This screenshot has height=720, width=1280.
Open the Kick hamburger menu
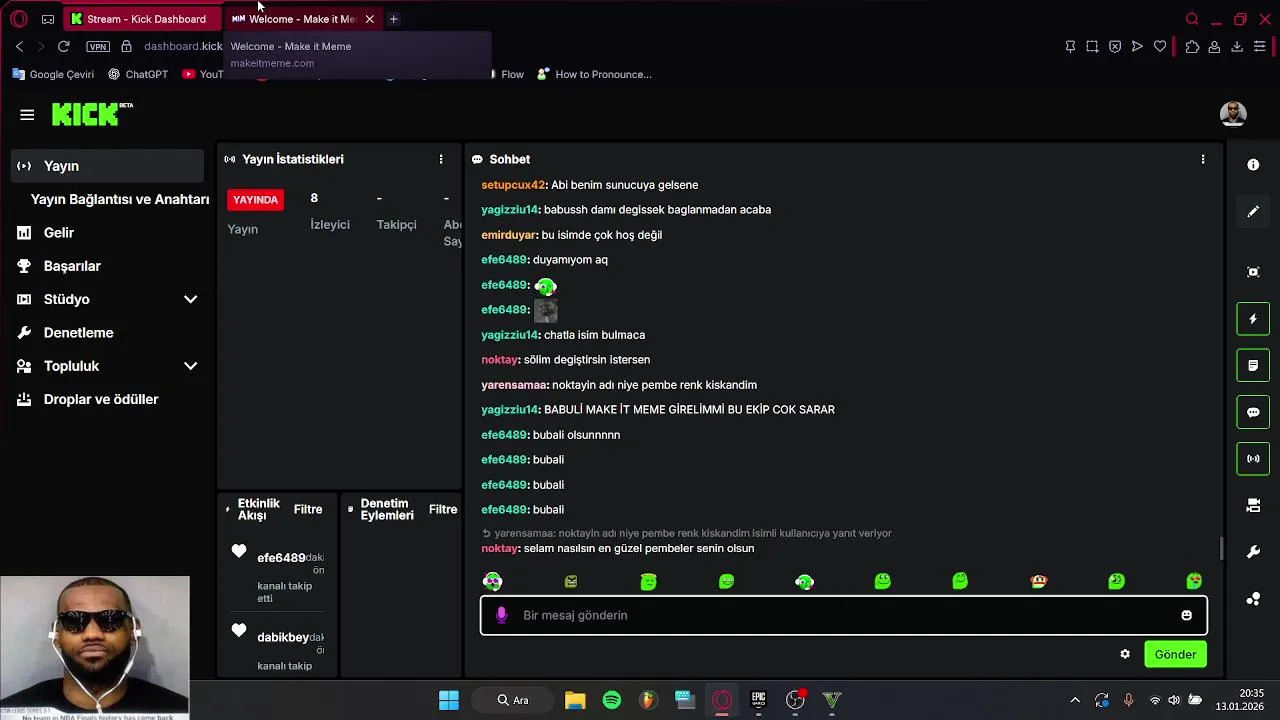pos(27,115)
